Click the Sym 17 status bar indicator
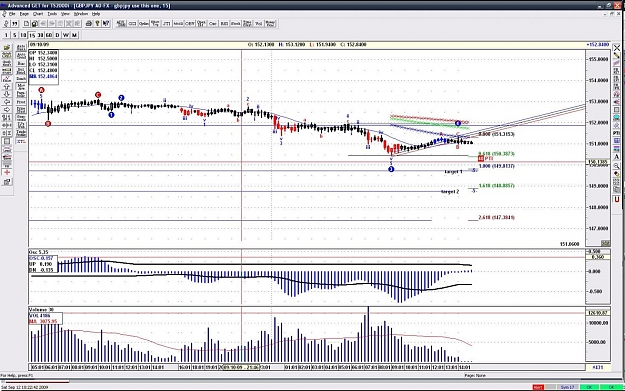Screen dimensions: 625x391 point(568,387)
